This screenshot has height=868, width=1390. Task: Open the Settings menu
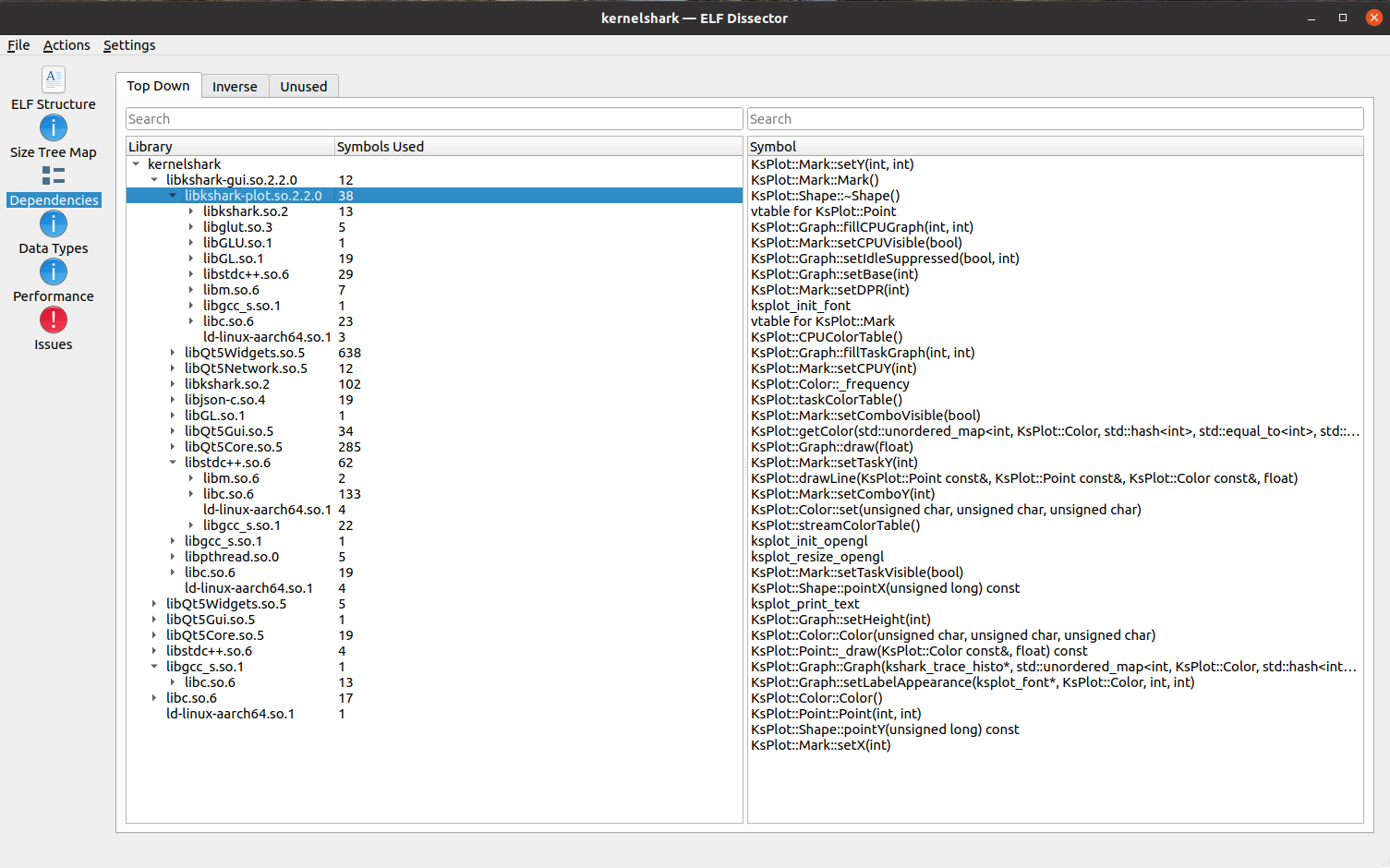click(129, 45)
